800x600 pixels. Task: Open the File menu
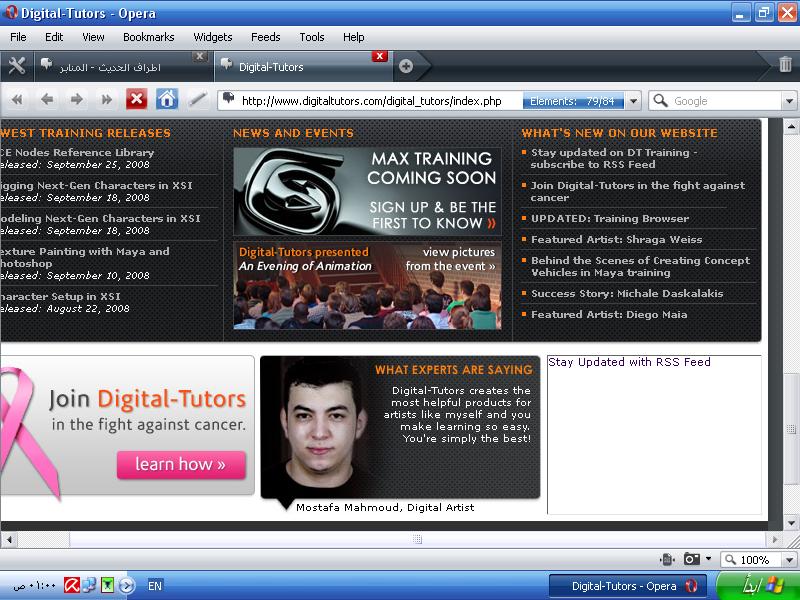click(18, 37)
